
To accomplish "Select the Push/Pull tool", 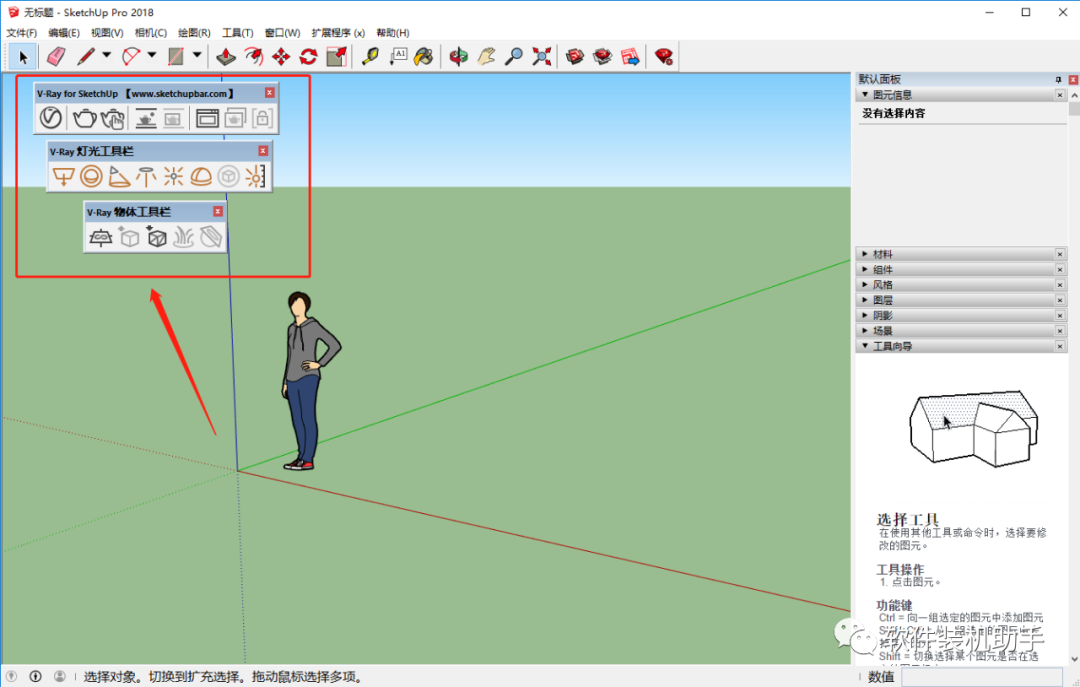I will [226, 57].
